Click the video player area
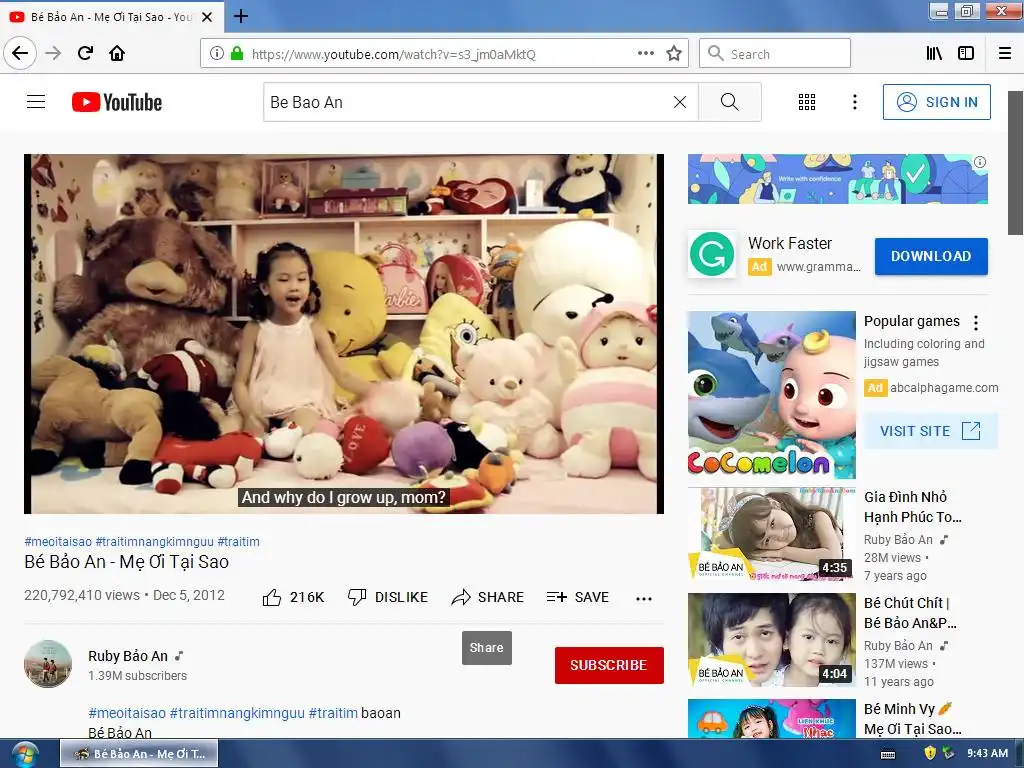This screenshot has height=768, width=1024. pos(344,334)
